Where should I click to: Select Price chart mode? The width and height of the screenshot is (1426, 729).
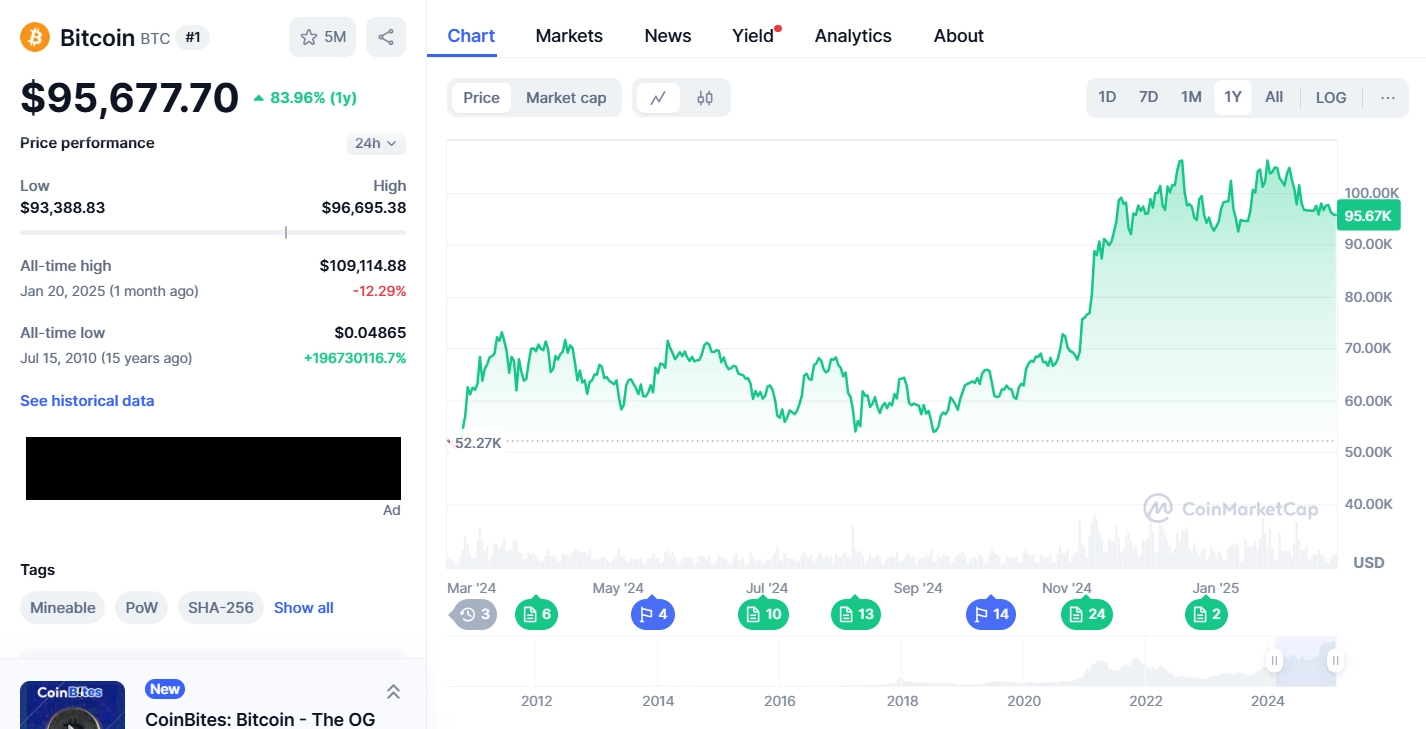[x=481, y=98]
